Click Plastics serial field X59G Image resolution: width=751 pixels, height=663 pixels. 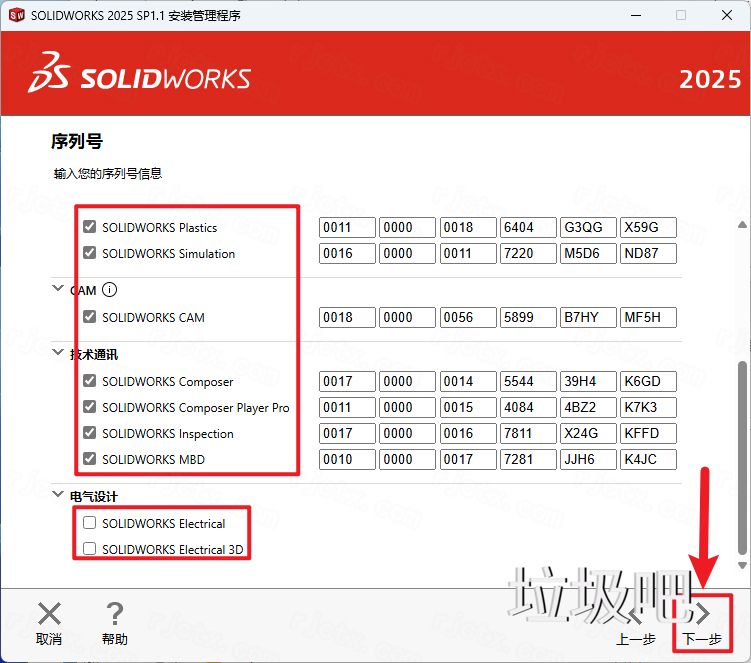click(649, 227)
